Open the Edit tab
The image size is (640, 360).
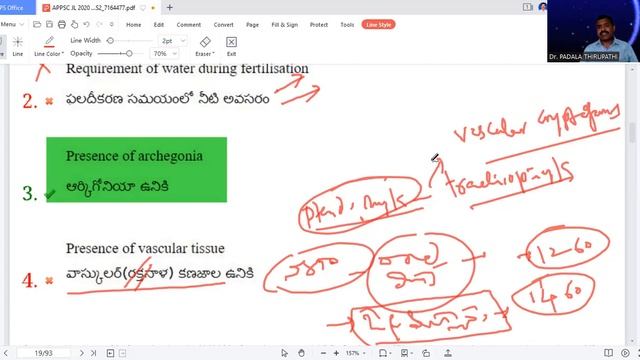(x=159, y=25)
